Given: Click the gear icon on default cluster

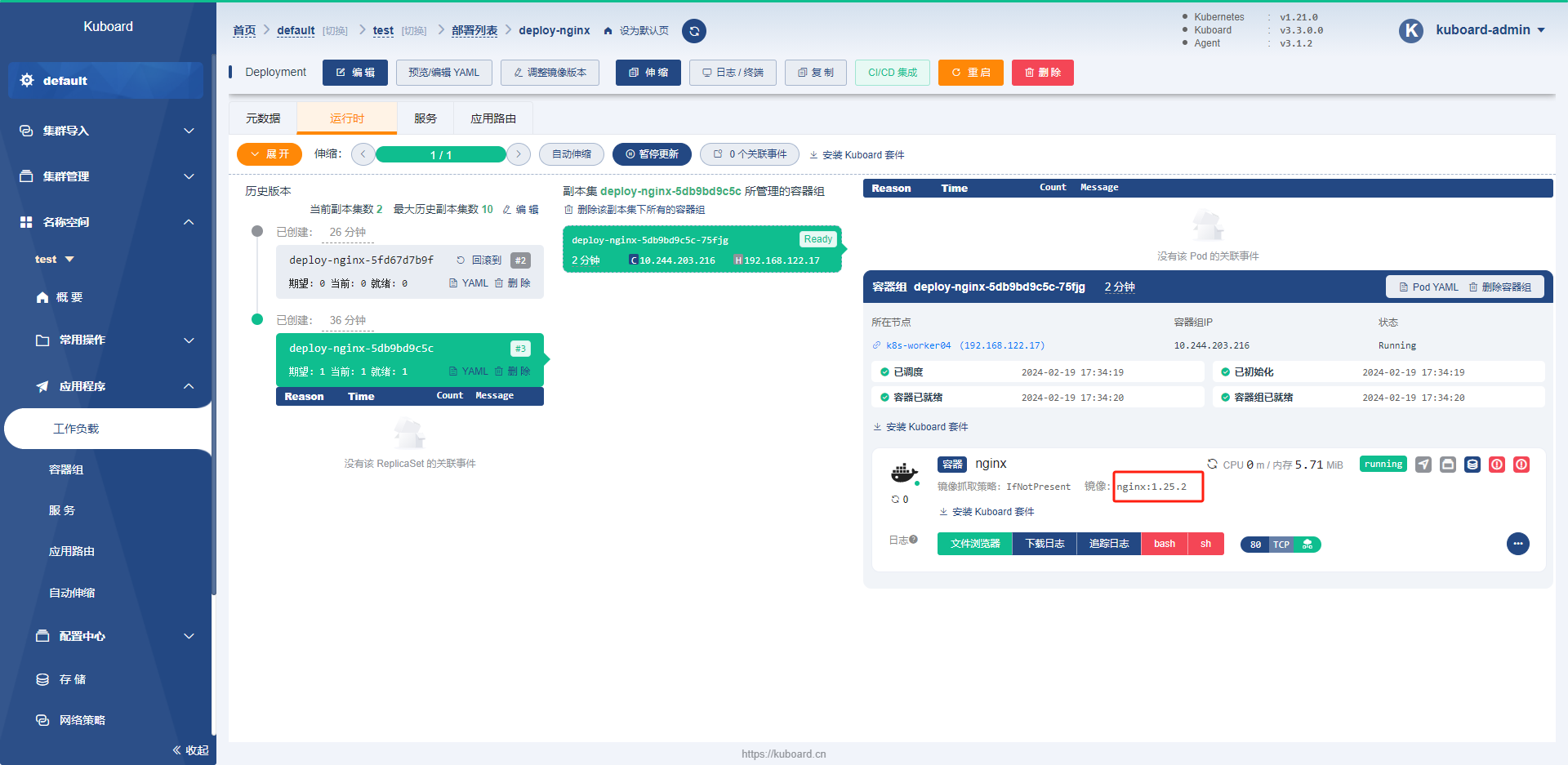Looking at the screenshot, I should click(x=27, y=80).
